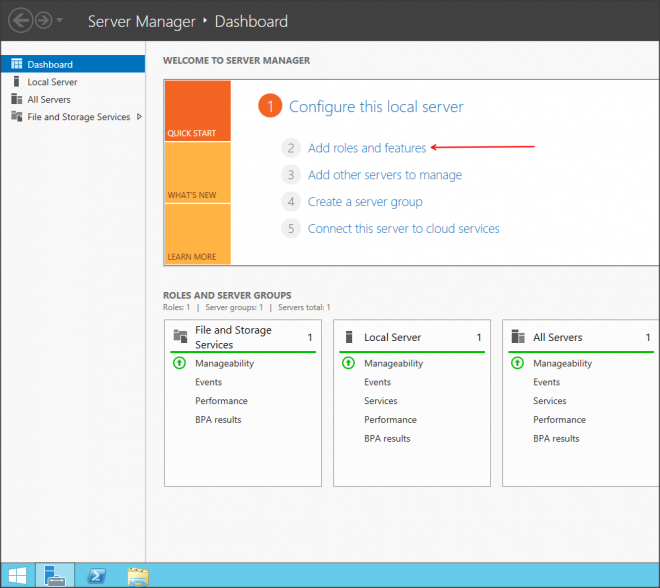Click Create a server group link
660x588 pixels.
click(365, 201)
